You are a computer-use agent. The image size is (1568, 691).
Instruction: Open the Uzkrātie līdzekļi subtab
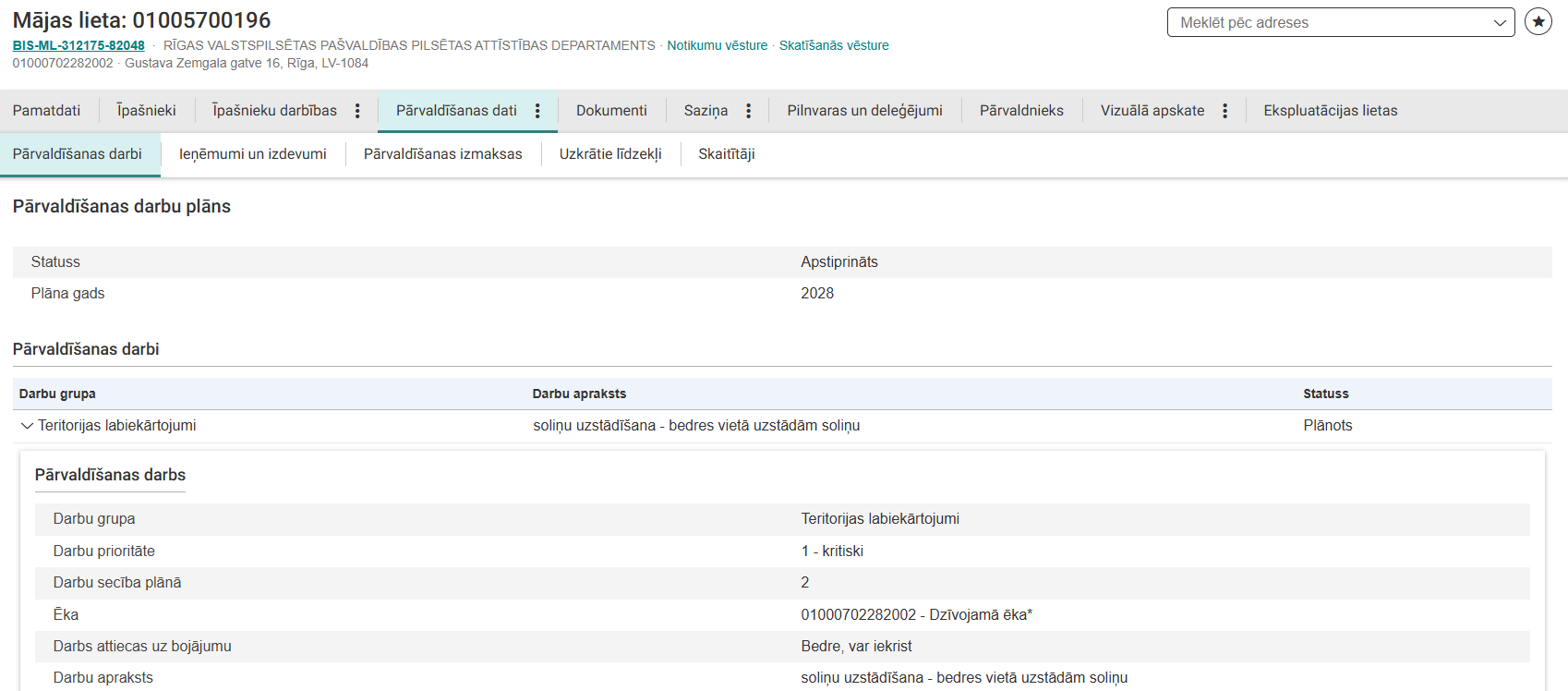click(610, 154)
